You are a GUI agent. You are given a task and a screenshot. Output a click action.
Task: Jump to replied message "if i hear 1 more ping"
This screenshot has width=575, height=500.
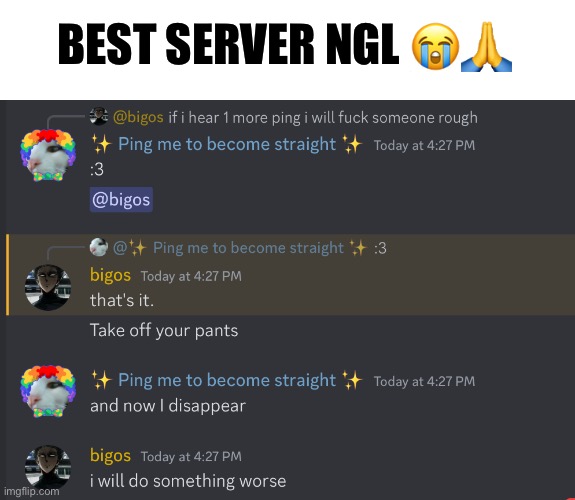tap(323, 118)
